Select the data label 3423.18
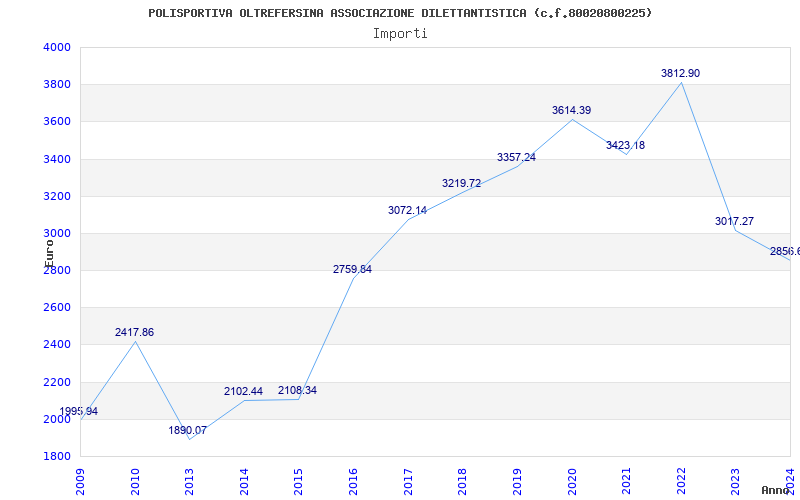The image size is (800, 500). [x=626, y=145]
